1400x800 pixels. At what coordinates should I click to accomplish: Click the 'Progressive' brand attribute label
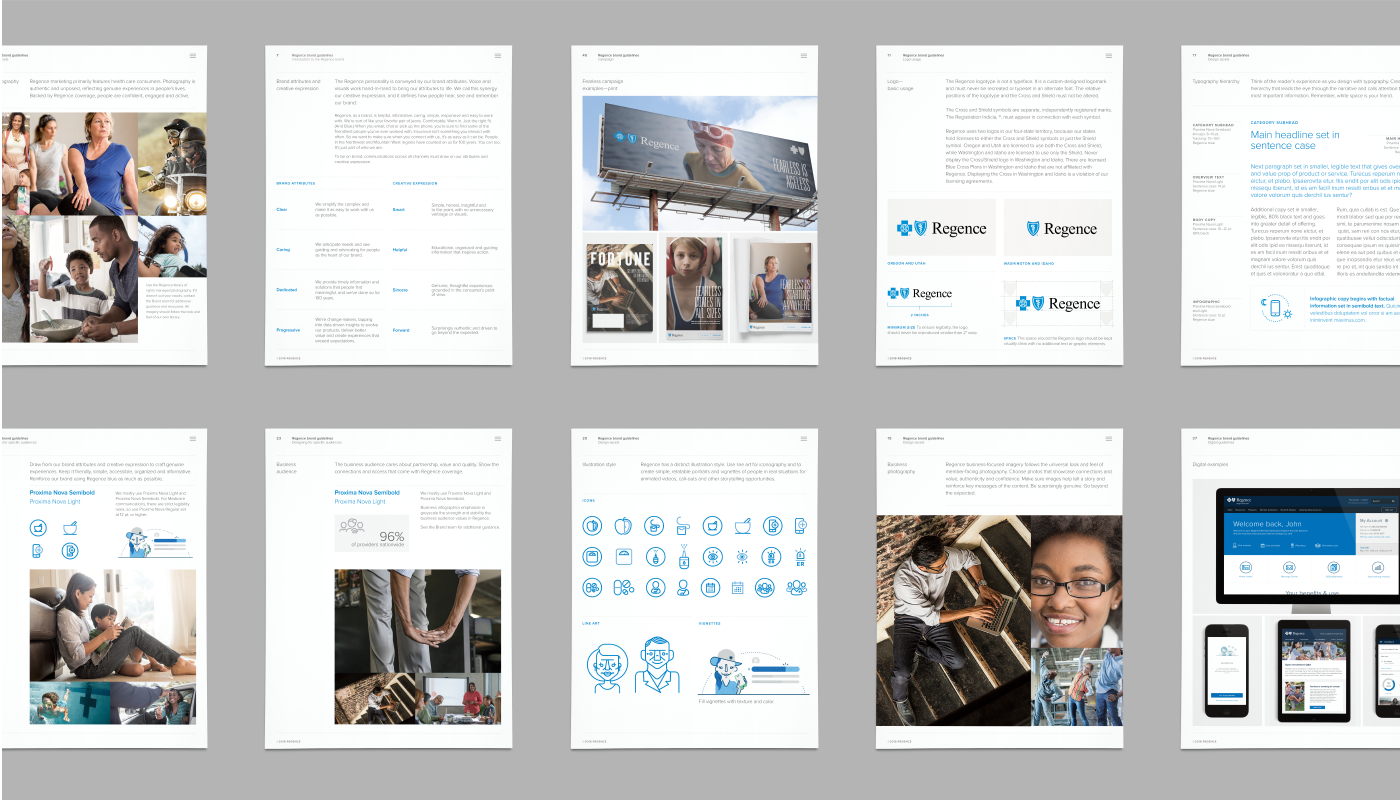point(288,329)
